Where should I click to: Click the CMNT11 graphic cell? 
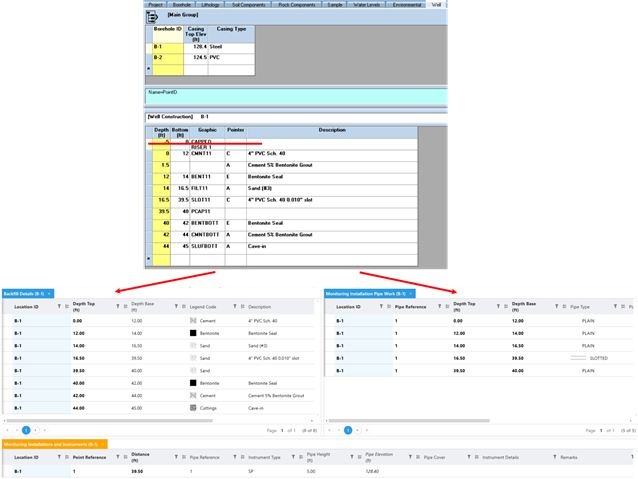coord(207,154)
